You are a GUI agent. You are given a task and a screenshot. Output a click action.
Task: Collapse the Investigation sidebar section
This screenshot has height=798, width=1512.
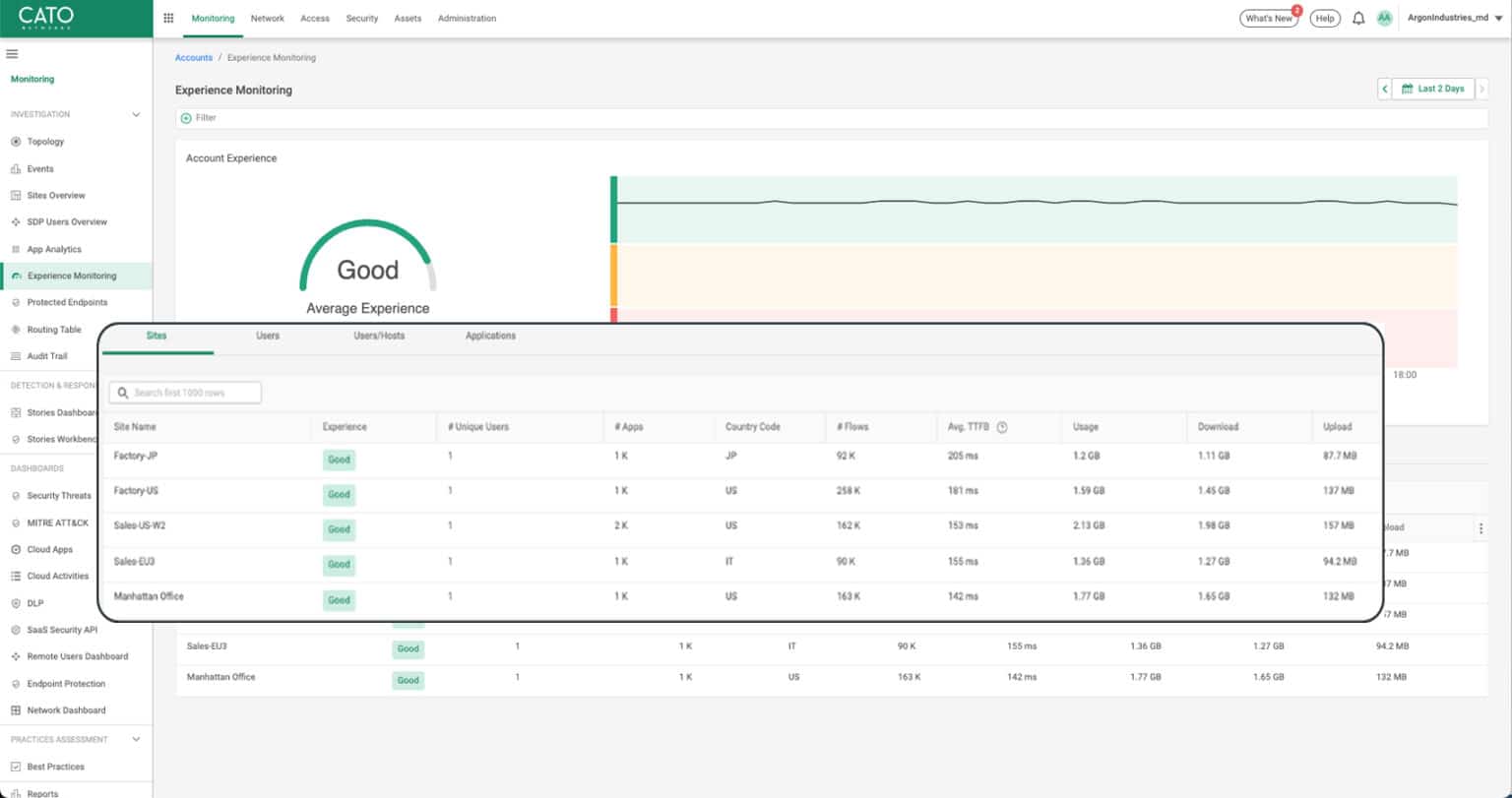point(137,114)
